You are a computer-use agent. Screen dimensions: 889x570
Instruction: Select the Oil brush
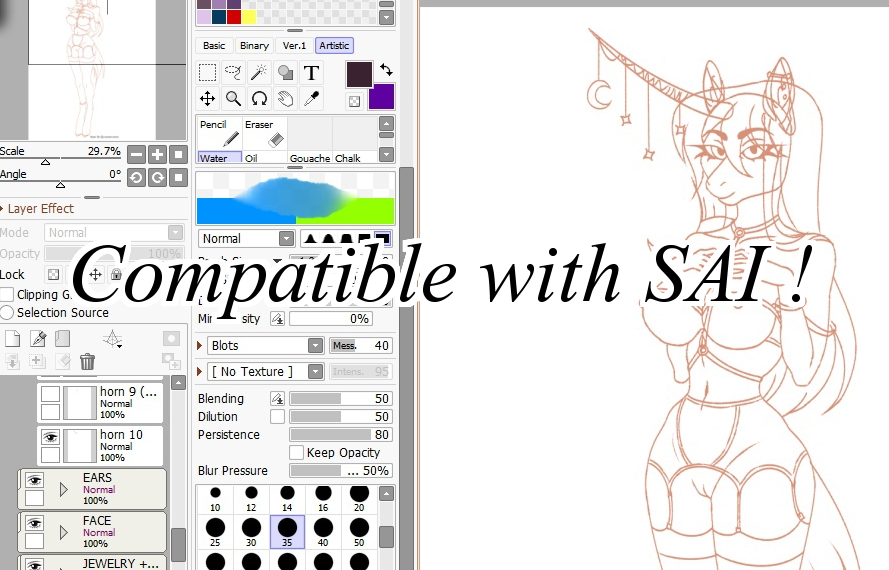(x=264, y=158)
